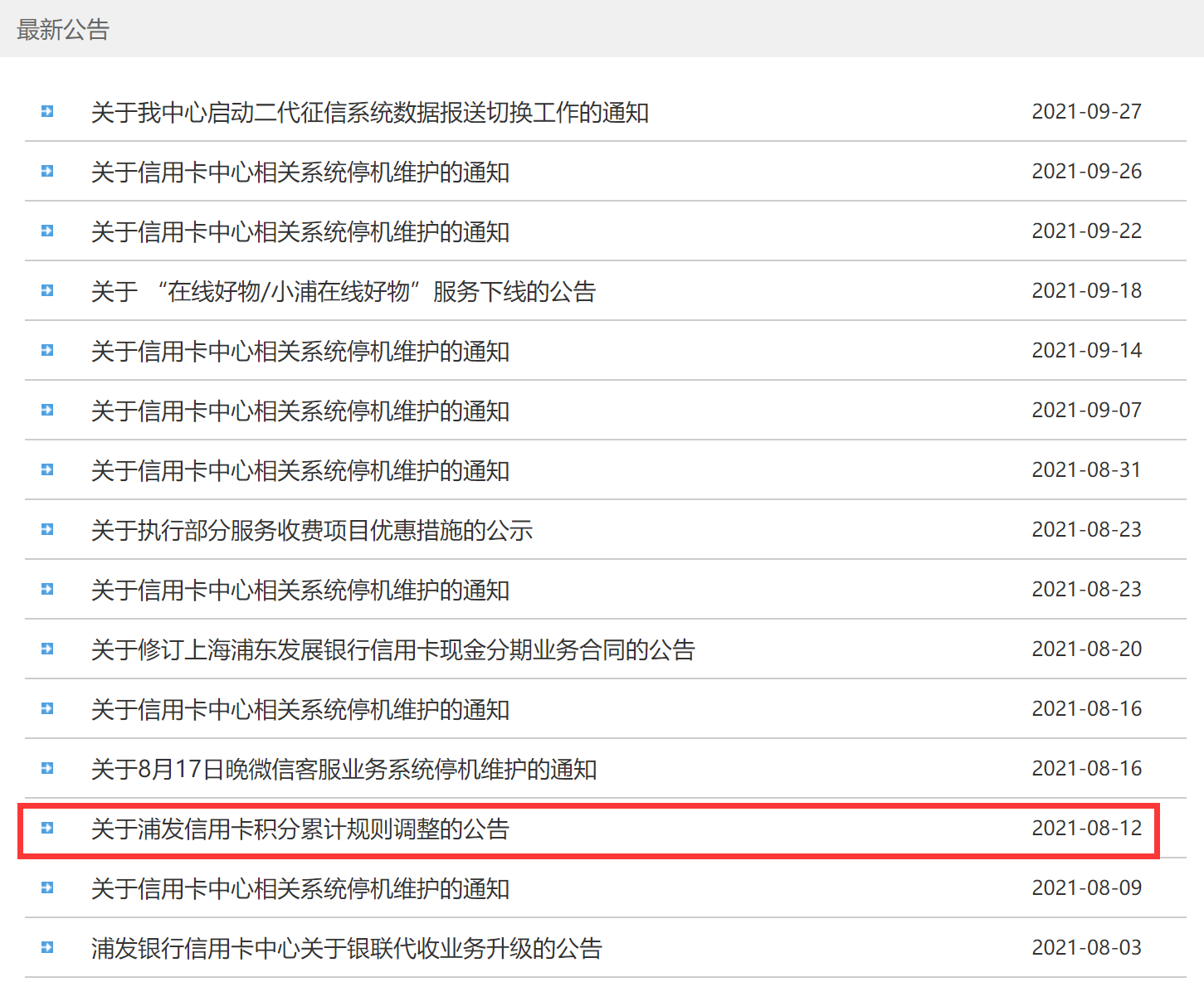Click arrow icon of the 2021-08-31 停机维护 notice

point(47,469)
